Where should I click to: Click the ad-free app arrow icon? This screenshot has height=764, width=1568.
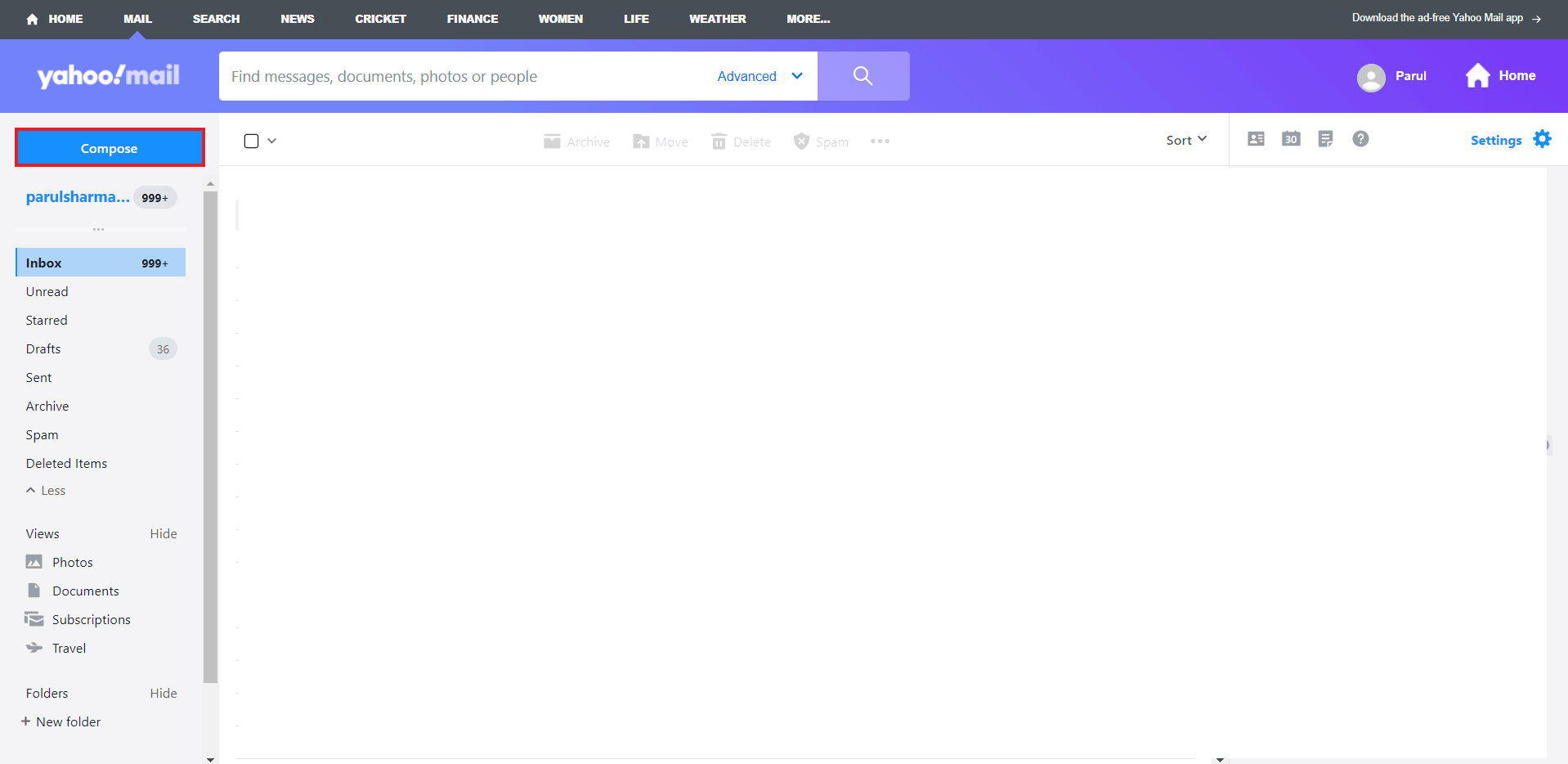pyautogui.click(x=1536, y=19)
